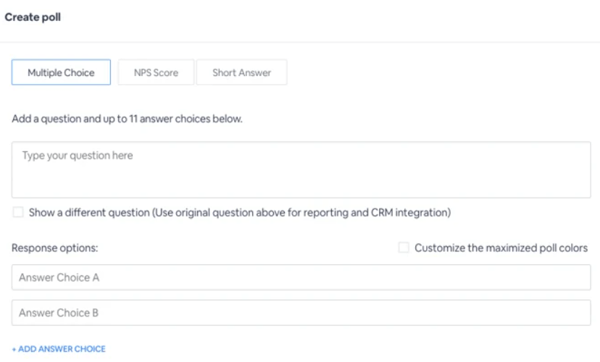Screen dimensions: 600x362
Task: Switch to the NPS Score poll type
Action: (156, 72)
